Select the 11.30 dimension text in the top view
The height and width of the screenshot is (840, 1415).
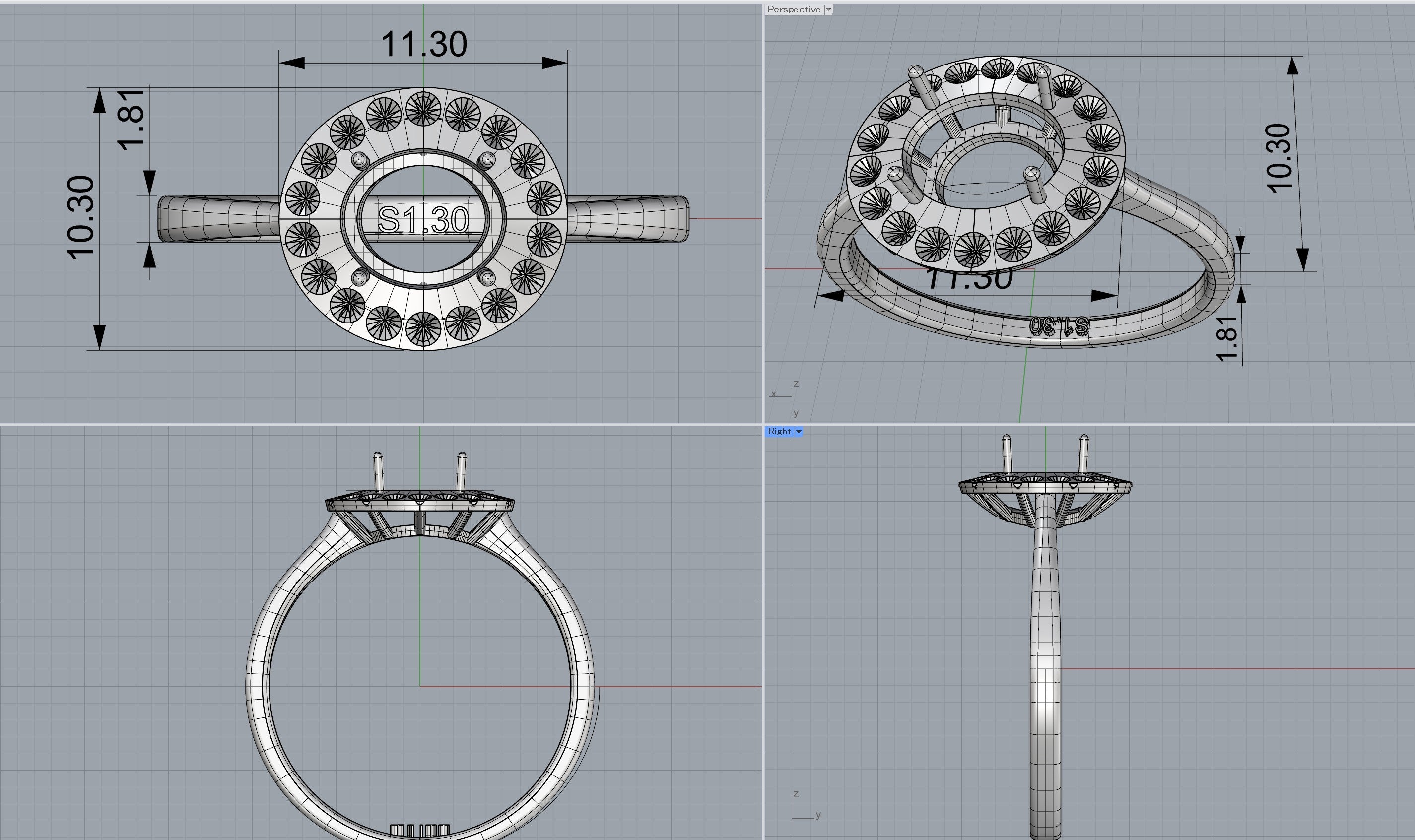[424, 44]
